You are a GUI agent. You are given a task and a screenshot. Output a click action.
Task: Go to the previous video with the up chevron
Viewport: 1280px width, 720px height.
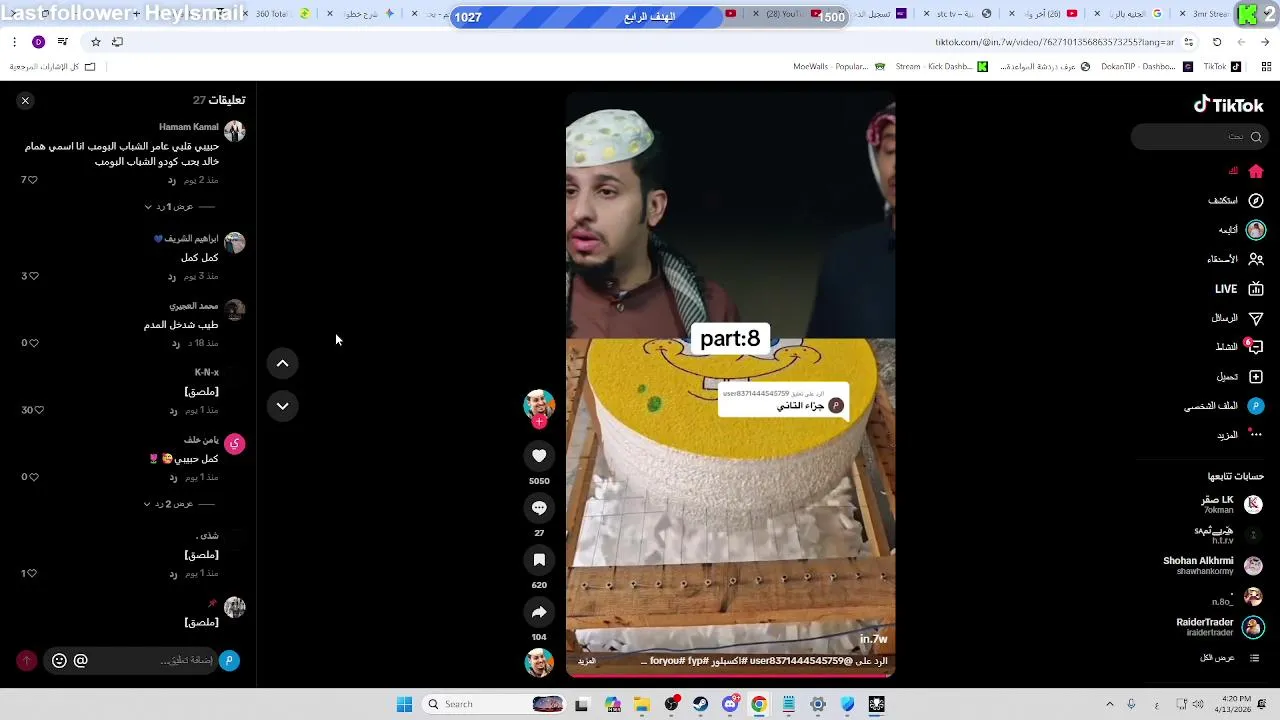click(282, 364)
